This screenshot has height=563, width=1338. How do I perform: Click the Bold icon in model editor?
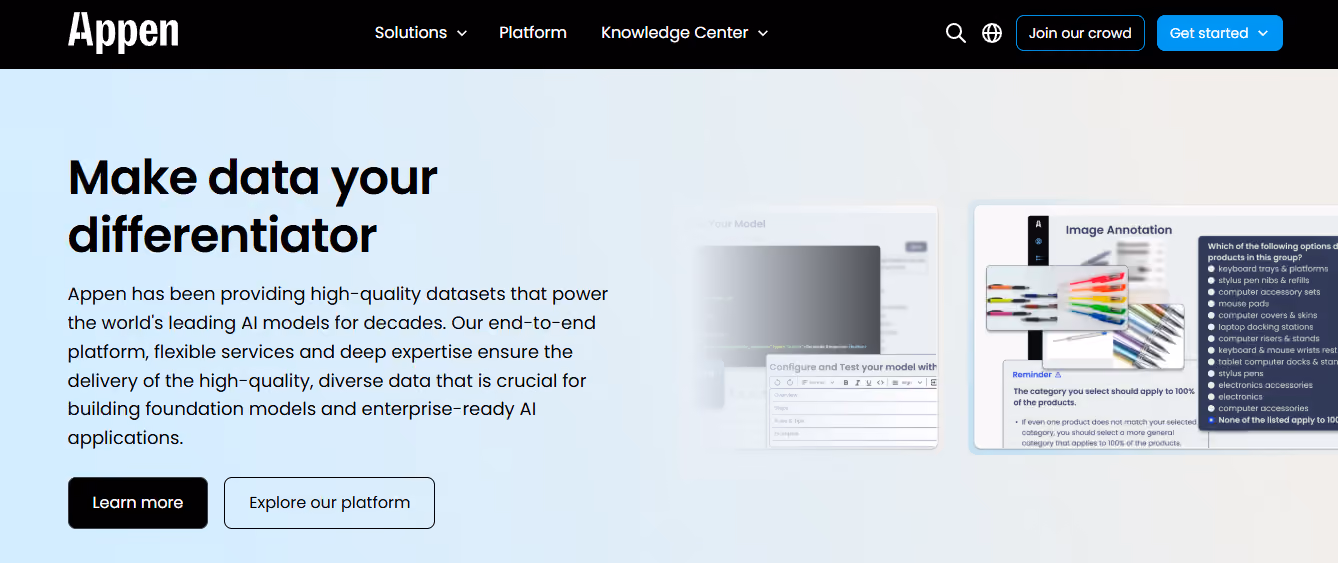(846, 383)
